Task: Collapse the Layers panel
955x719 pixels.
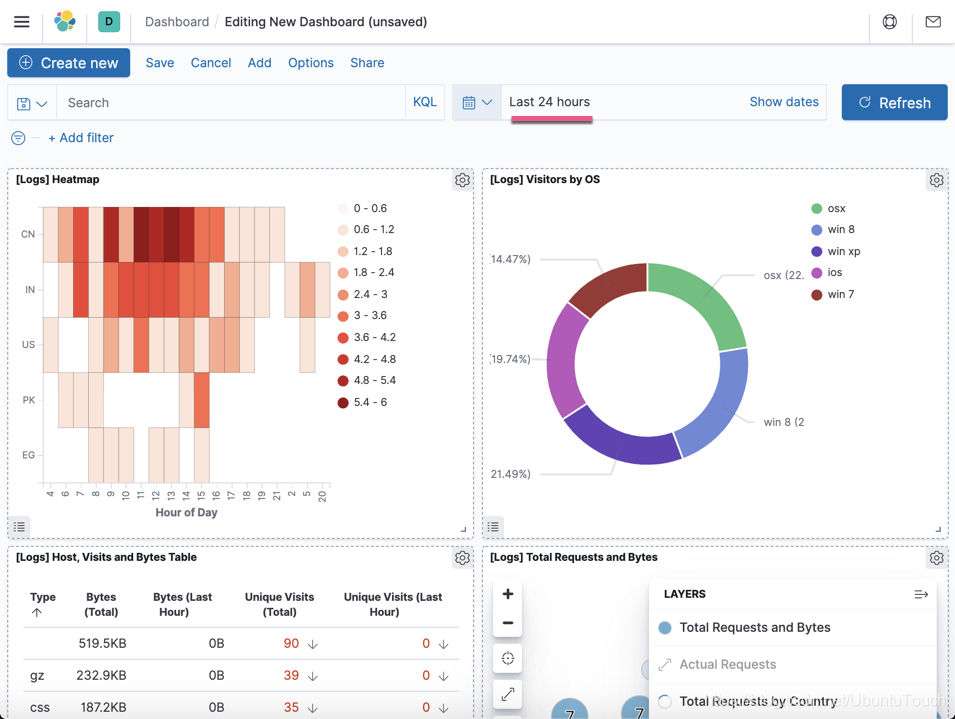Action: [x=921, y=594]
